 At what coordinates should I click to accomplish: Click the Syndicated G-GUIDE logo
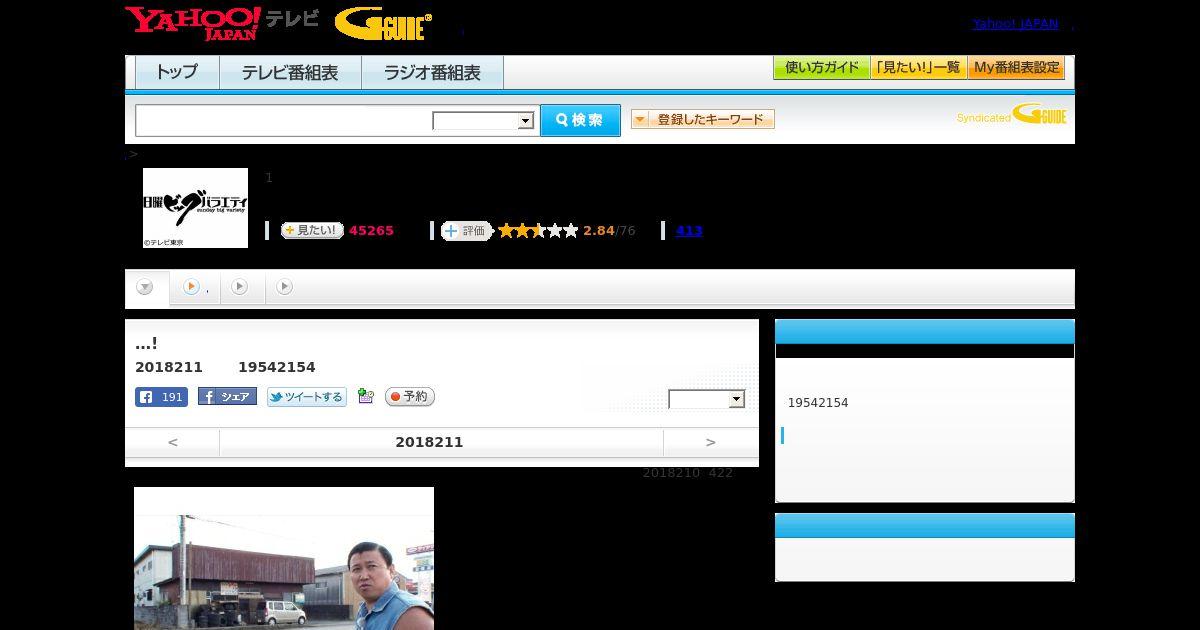tap(1011, 114)
